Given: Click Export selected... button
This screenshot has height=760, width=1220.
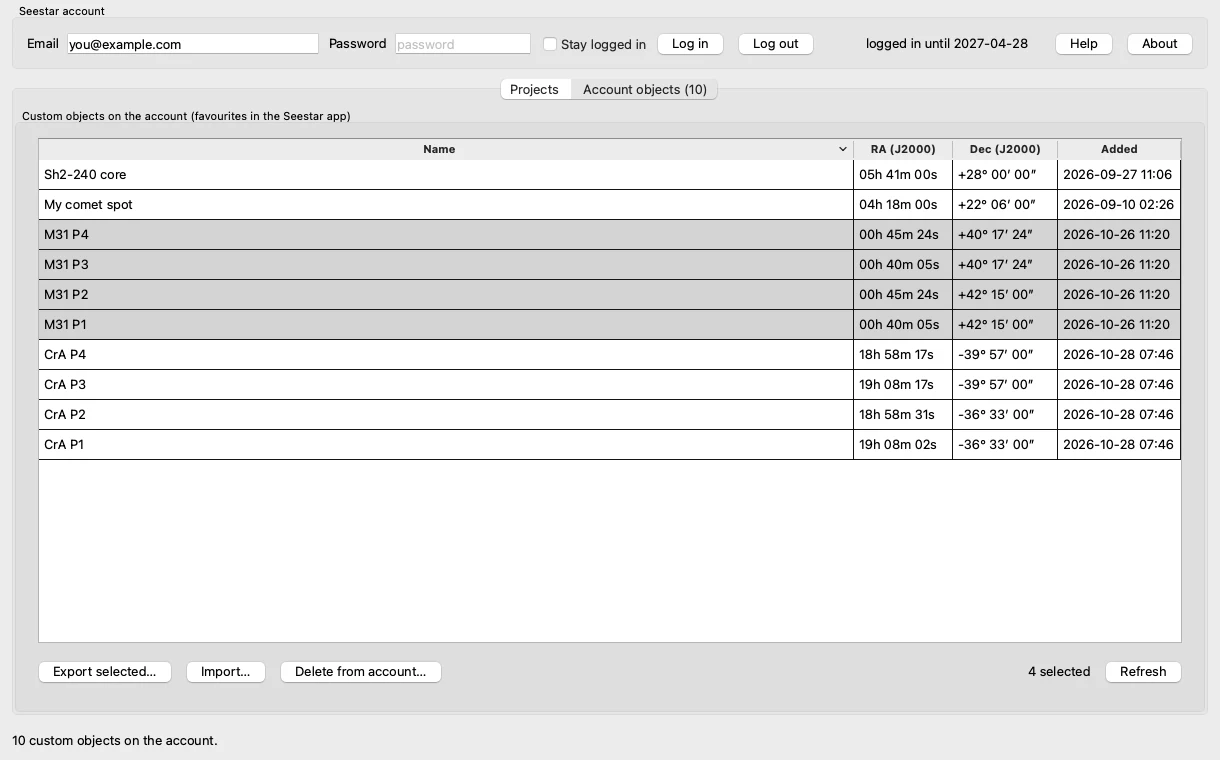Looking at the screenshot, I should [105, 672].
